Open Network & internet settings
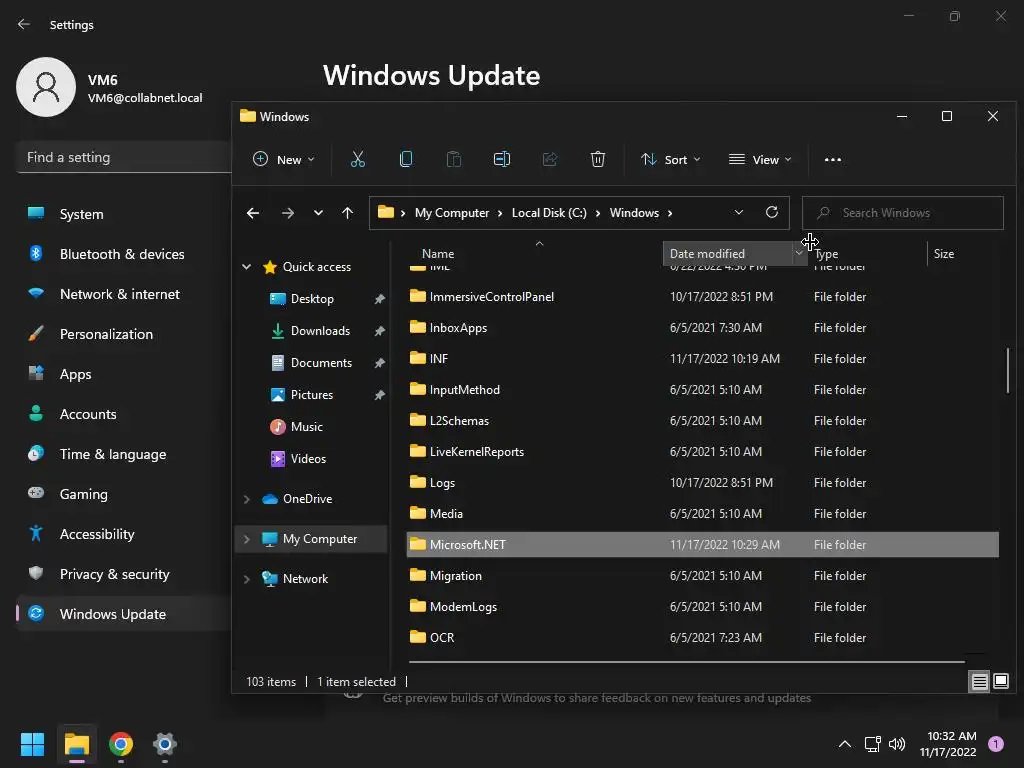Viewport: 1024px width, 768px height. tap(124, 294)
